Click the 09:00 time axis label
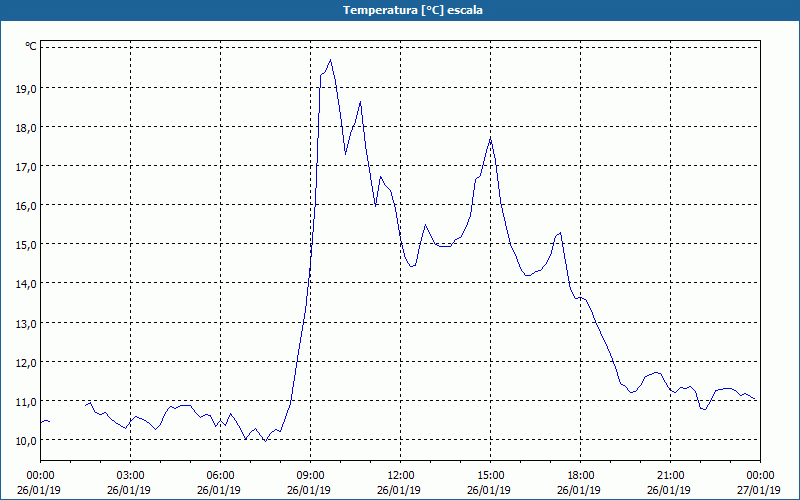 coord(310,476)
